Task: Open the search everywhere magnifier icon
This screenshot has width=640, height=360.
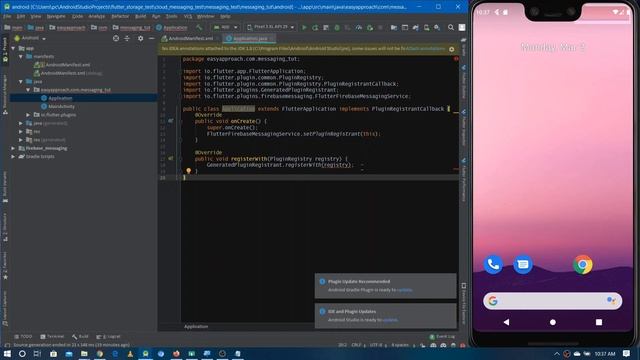Action: coord(451,27)
